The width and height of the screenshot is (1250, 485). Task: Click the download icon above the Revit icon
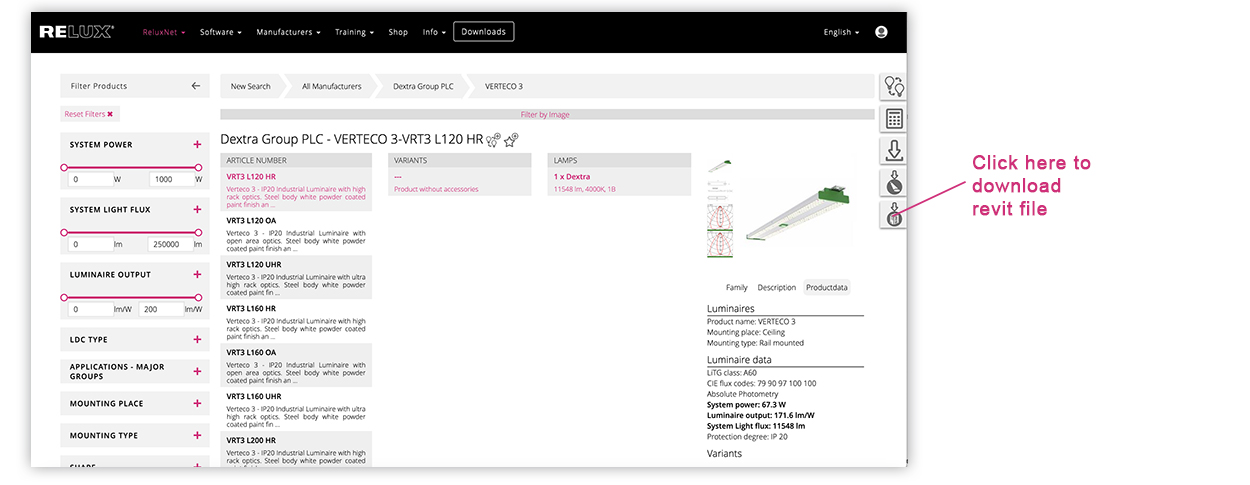[x=893, y=183]
